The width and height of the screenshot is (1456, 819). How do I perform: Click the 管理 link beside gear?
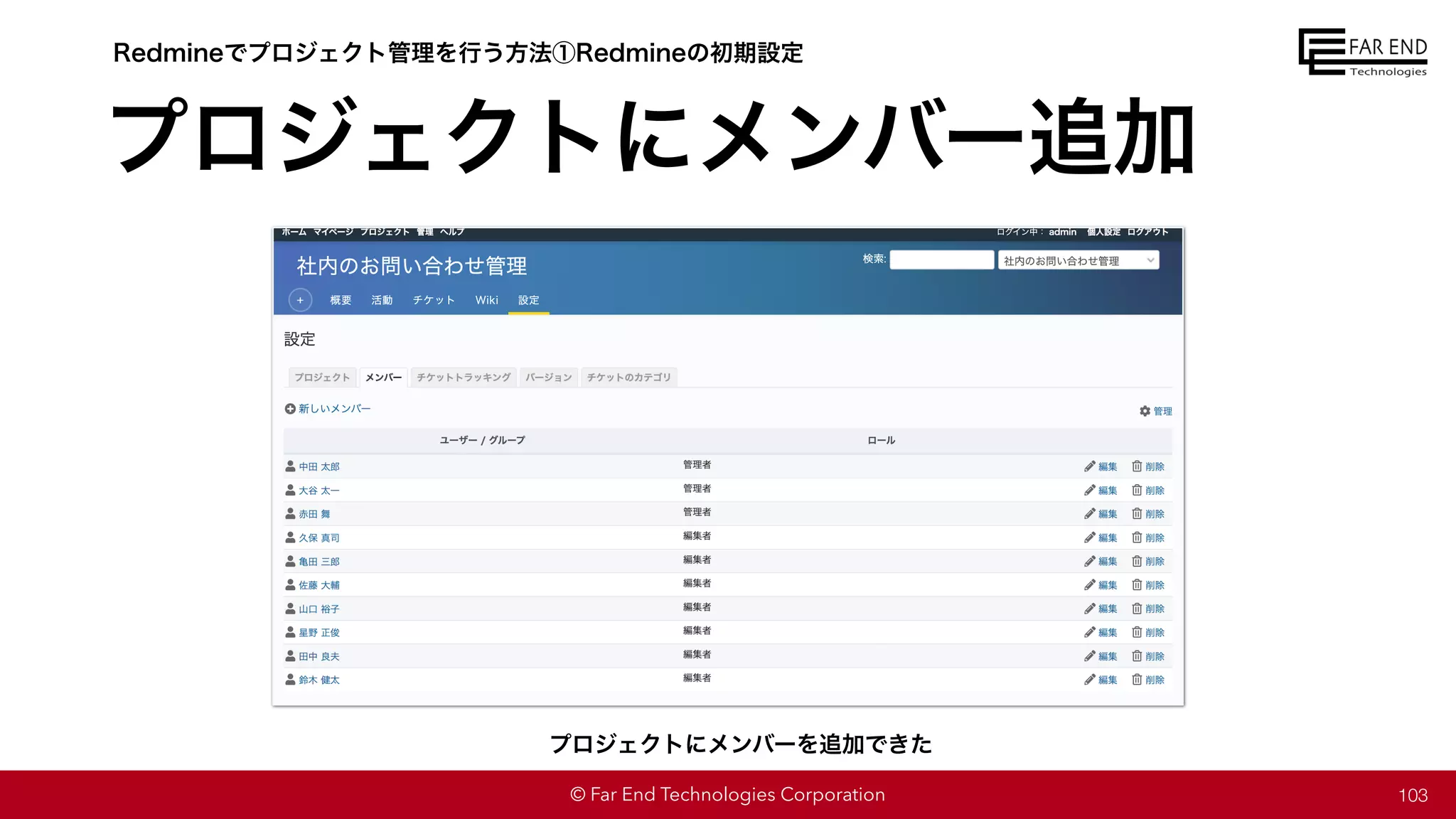point(1163,411)
